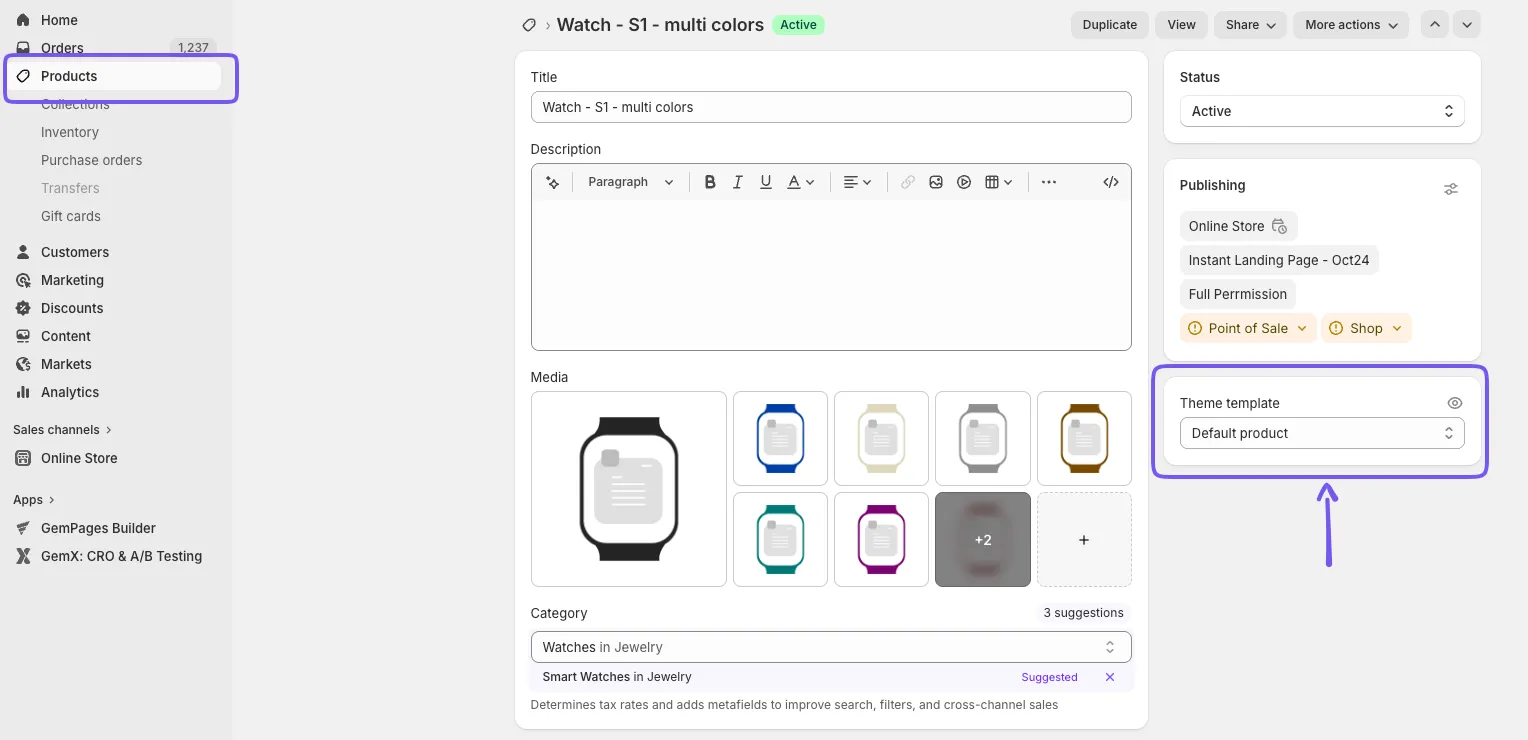Expand the Sales channels section
Screen dimensions: 1528x740
point(62,430)
